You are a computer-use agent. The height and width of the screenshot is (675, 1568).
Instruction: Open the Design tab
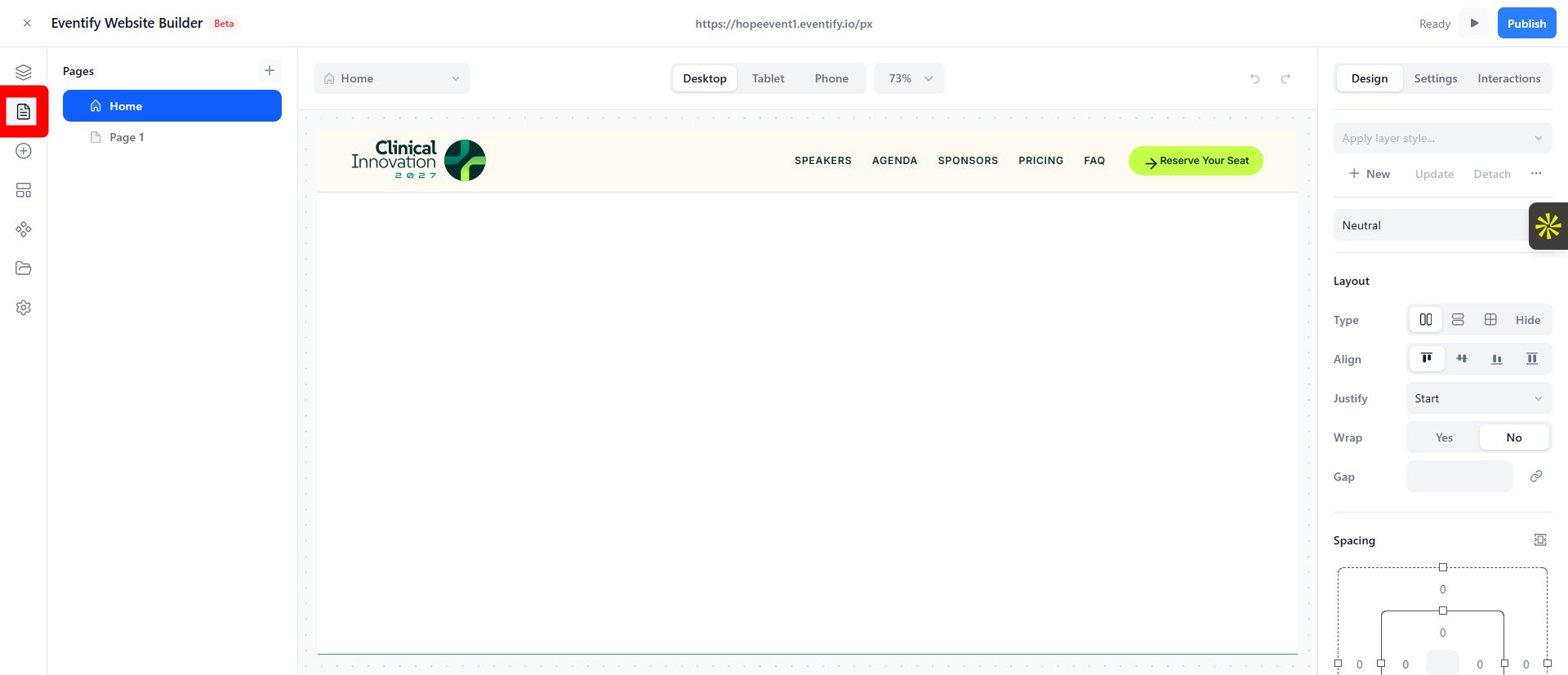tap(1370, 78)
